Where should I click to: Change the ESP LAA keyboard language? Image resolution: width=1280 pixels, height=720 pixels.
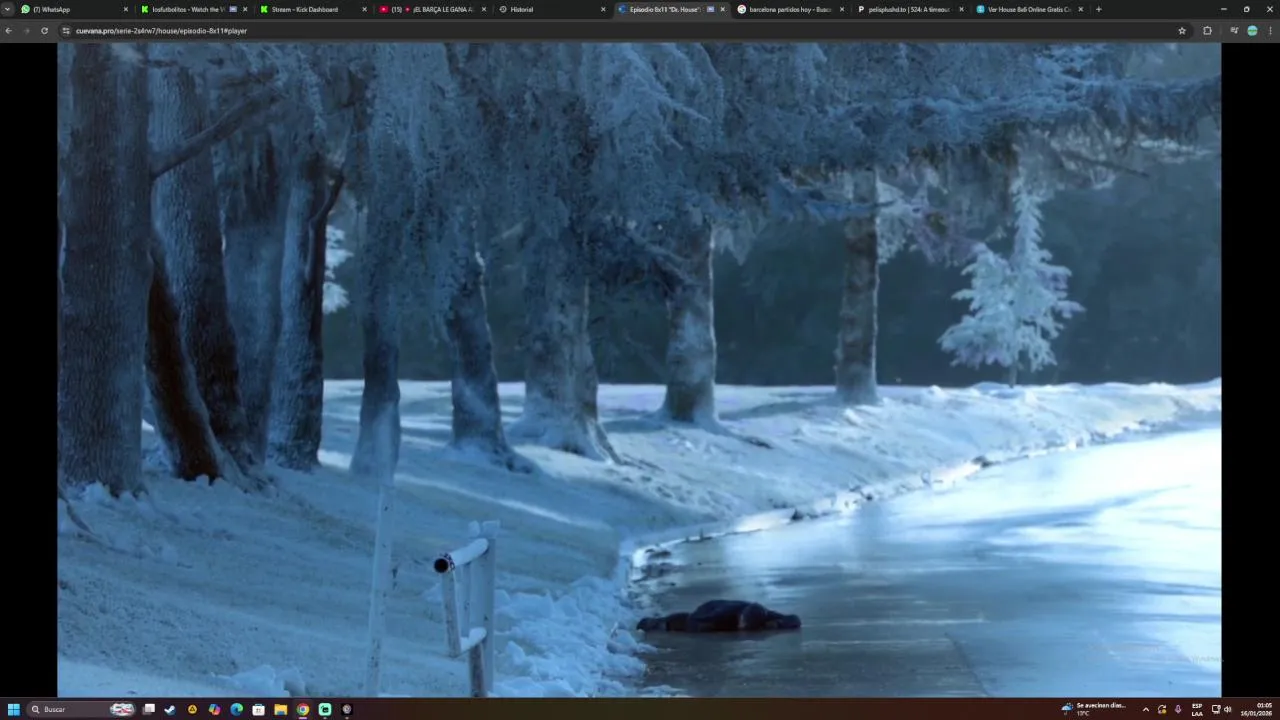tap(1197, 709)
